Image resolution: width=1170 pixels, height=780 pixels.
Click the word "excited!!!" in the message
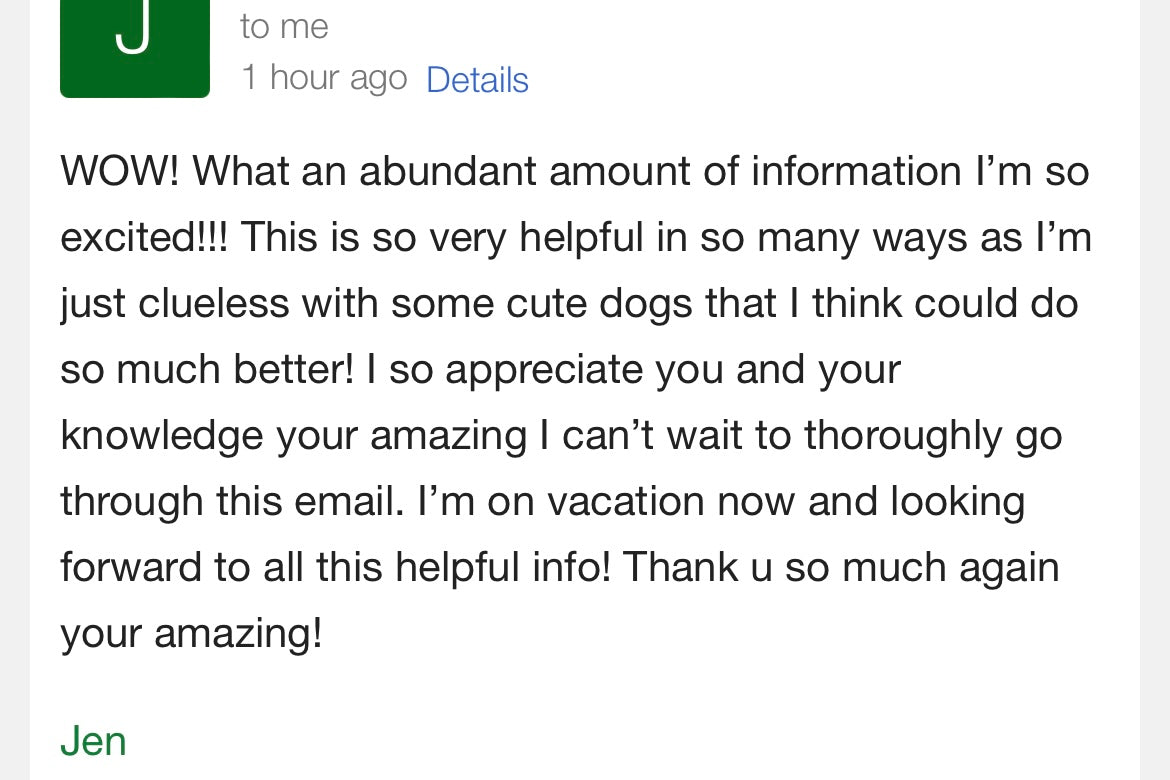click(144, 238)
